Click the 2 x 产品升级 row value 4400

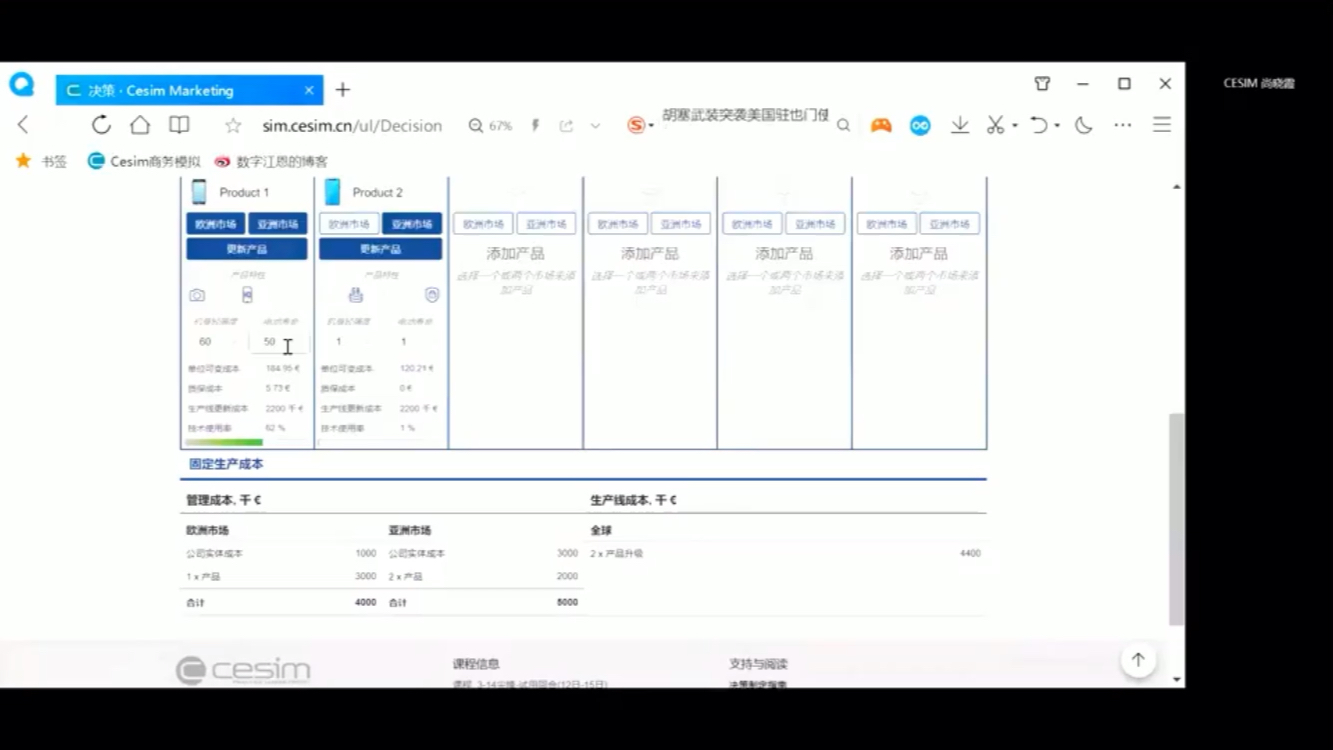pyautogui.click(x=970, y=553)
